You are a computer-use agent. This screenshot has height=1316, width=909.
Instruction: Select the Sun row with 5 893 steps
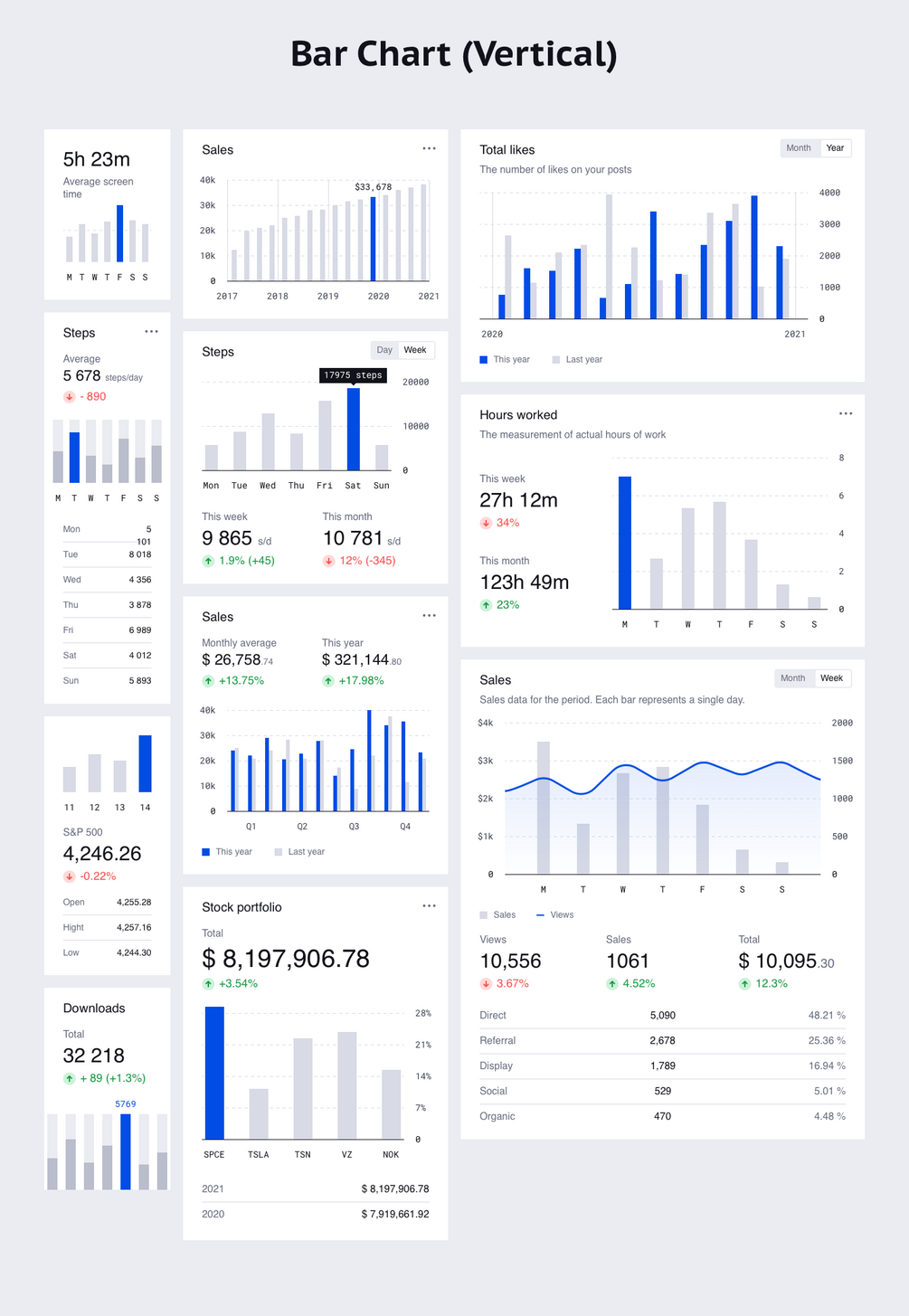(108, 681)
